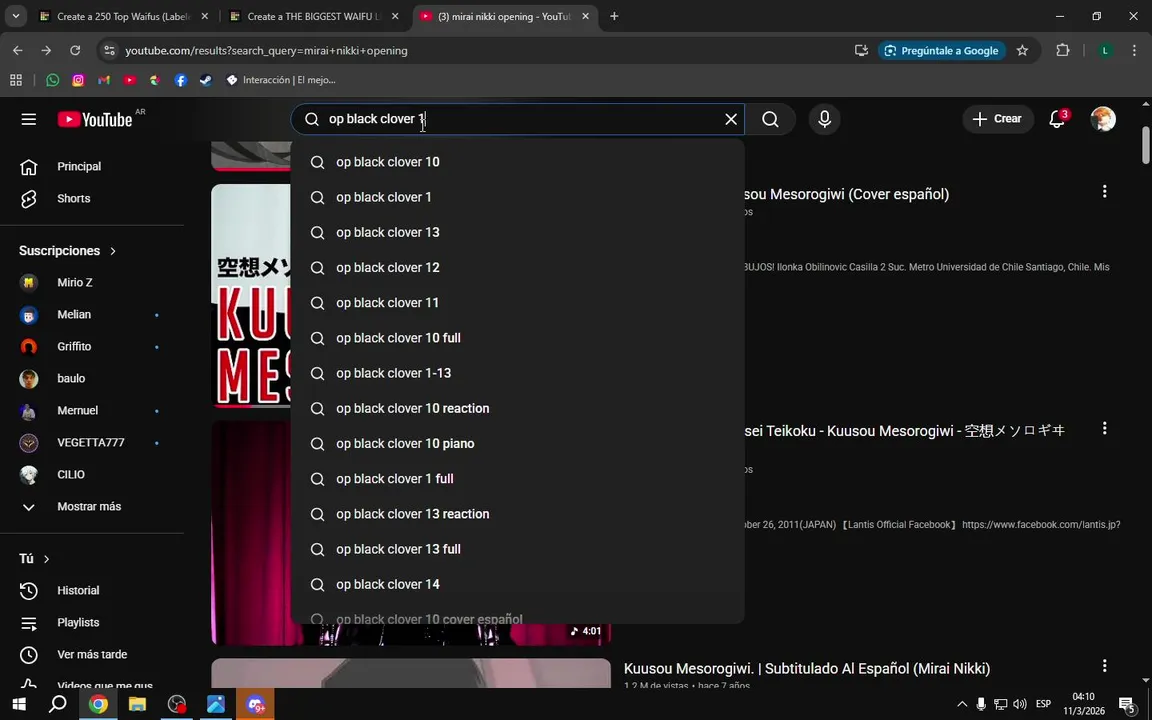Open the notifications bell
Image resolution: width=1152 pixels, height=720 pixels.
pyautogui.click(x=1057, y=119)
